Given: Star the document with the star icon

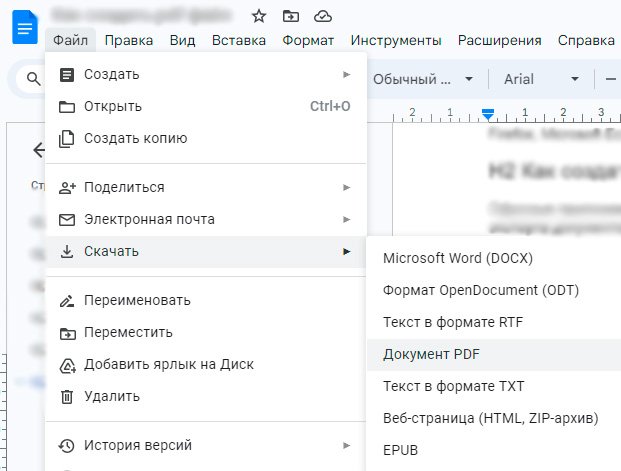Looking at the screenshot, I should [x=259, y=16].
